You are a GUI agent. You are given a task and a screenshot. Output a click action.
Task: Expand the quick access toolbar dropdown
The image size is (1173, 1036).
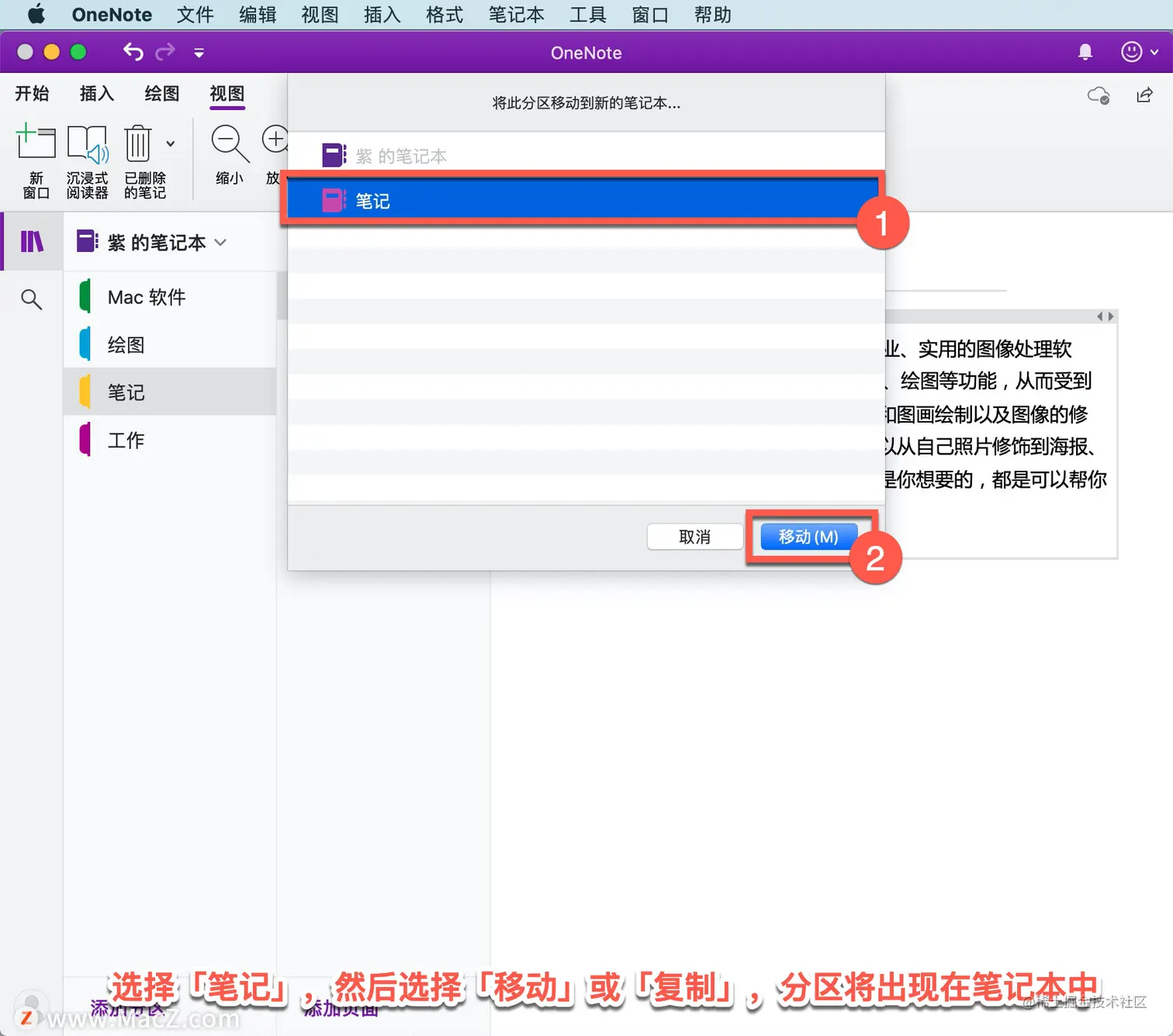199,53
